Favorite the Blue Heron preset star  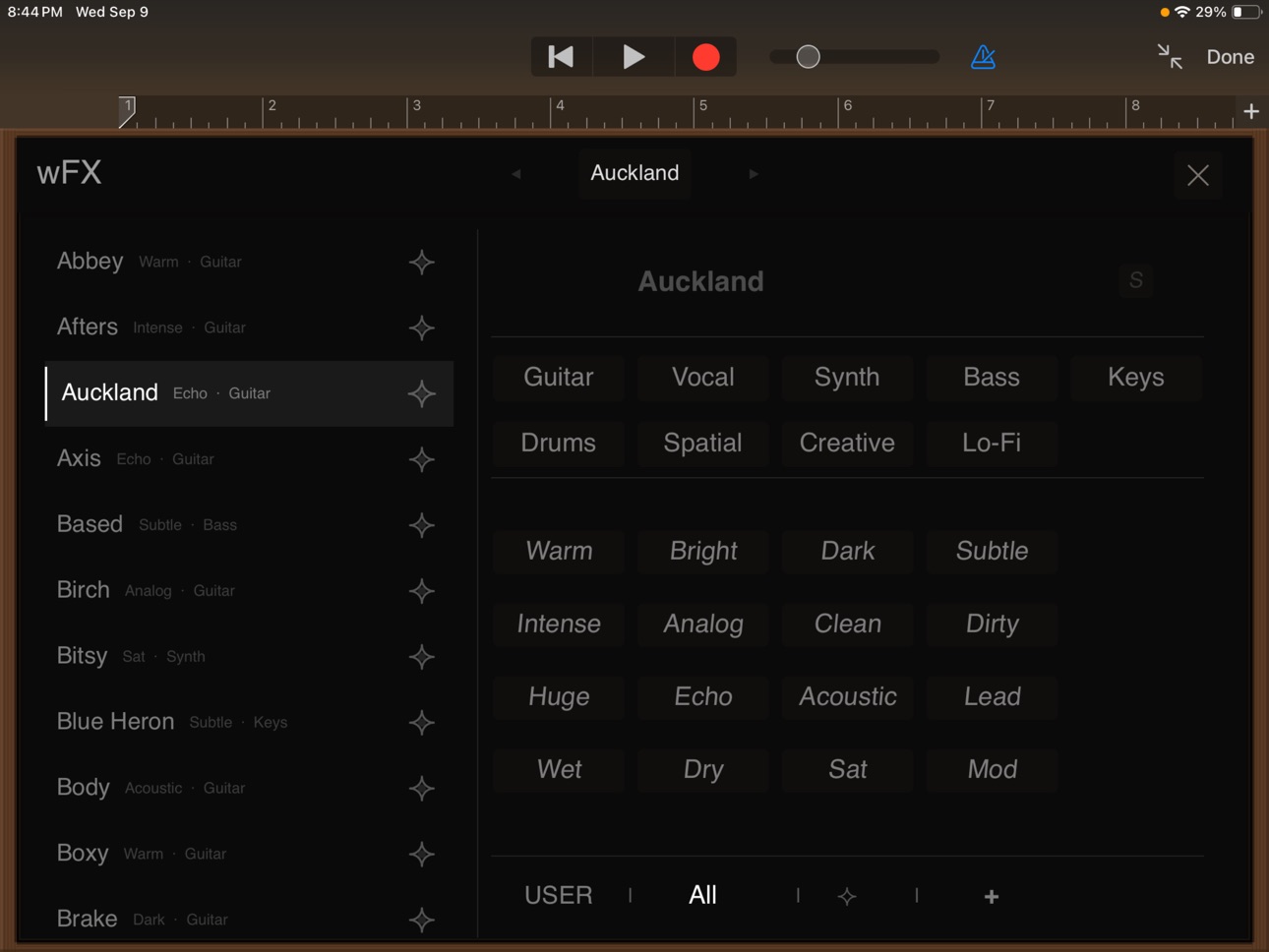pyautogui.click(x=422, y=723)
